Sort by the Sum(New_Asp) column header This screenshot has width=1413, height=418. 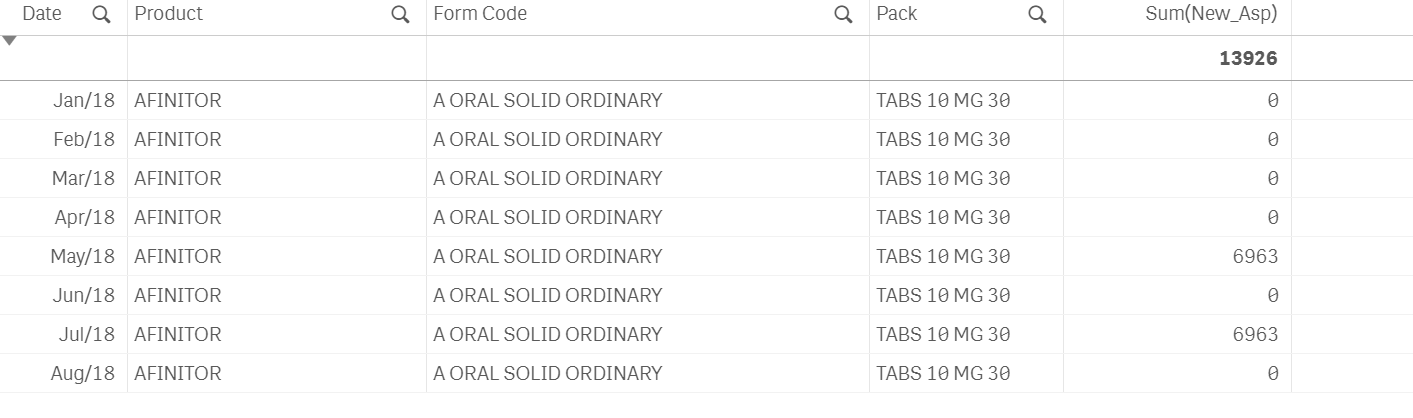point(1211,14)
